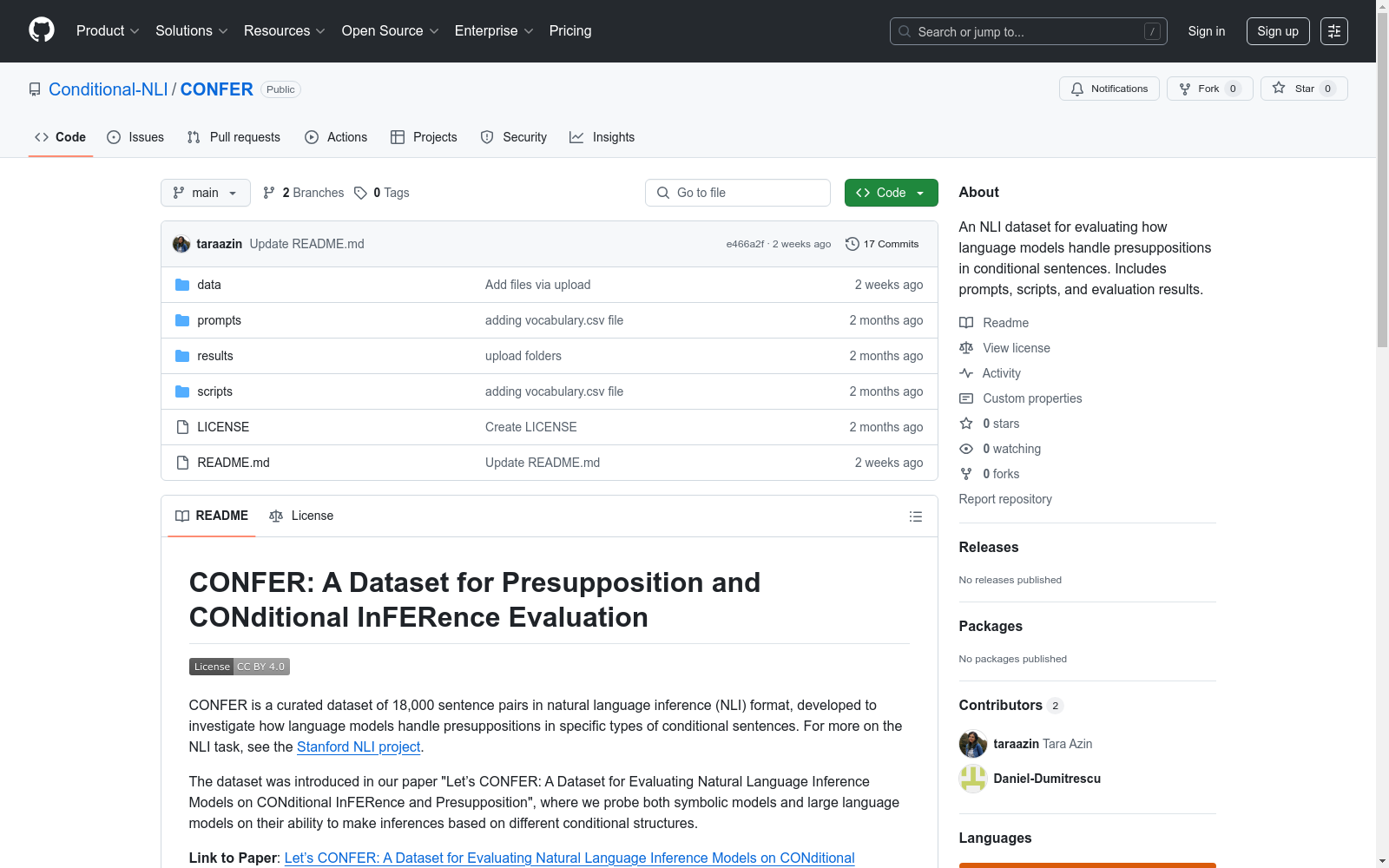Open the results folder
This screenshot has height=868, width=1389.
(215, 356)
